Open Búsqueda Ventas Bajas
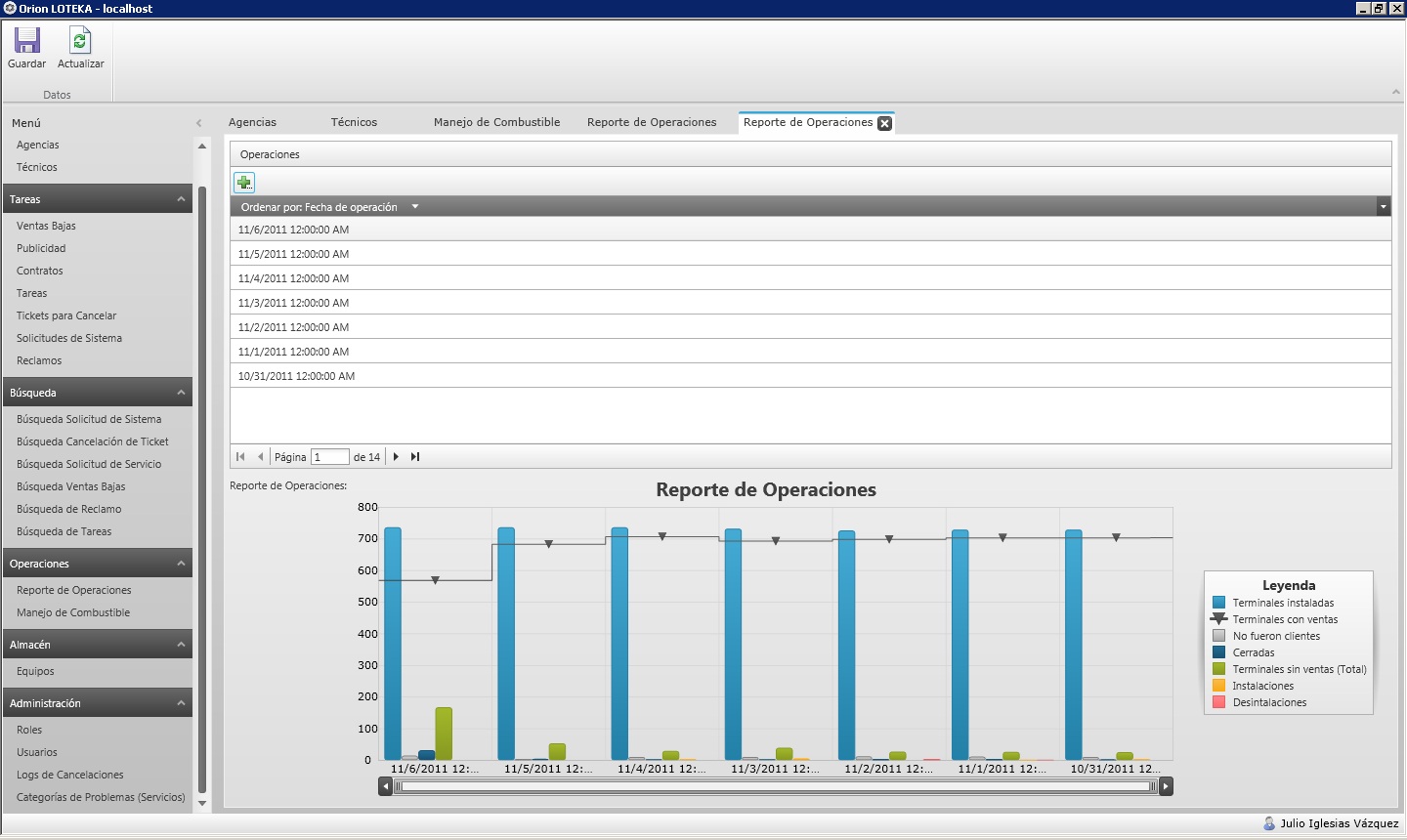 [x=70, y=486]
